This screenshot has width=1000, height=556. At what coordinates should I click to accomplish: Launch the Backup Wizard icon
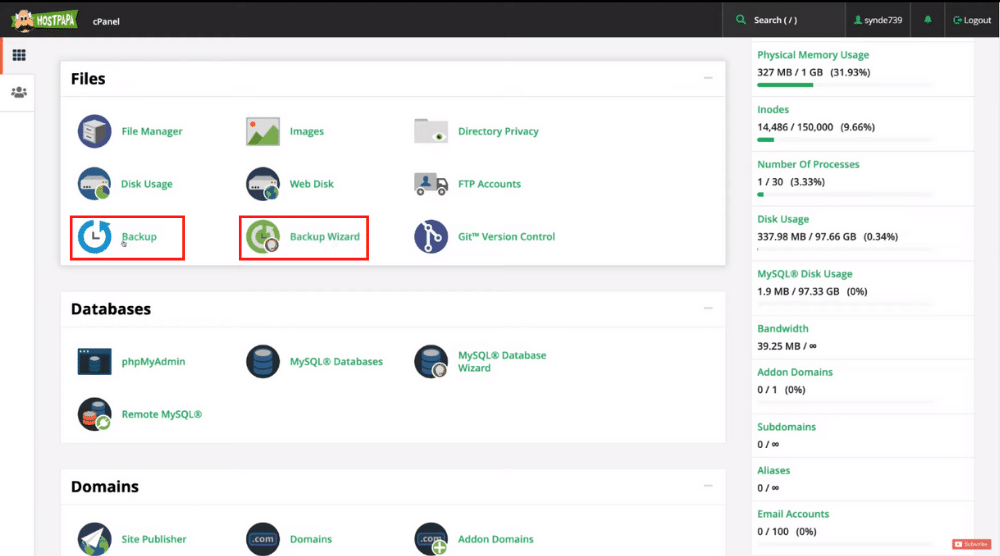click(x=263, y=237)
